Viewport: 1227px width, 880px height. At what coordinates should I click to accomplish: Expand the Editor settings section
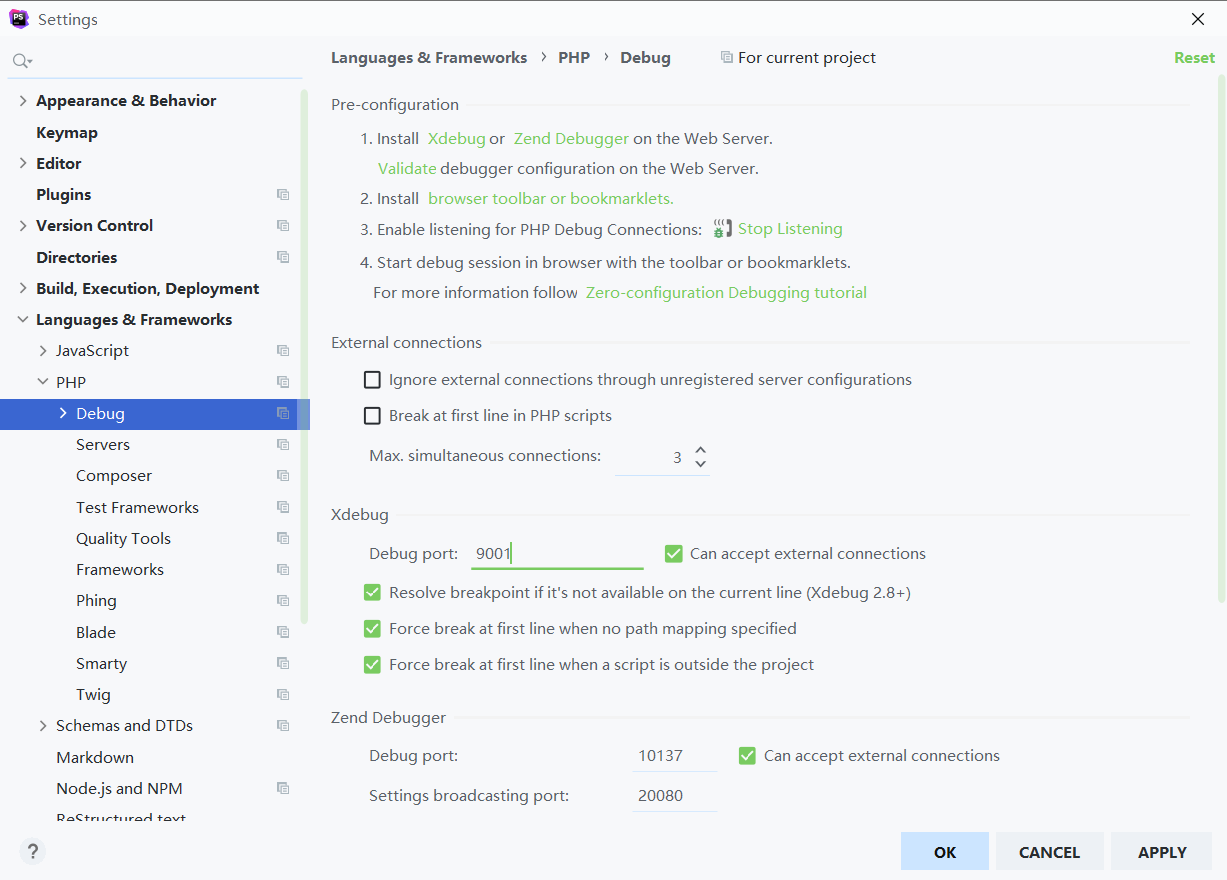click(x=23, y=163)
